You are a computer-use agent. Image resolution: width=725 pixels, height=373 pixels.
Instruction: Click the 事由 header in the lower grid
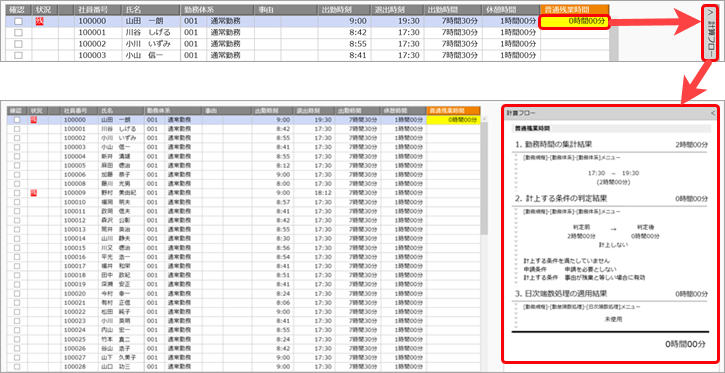226,111
